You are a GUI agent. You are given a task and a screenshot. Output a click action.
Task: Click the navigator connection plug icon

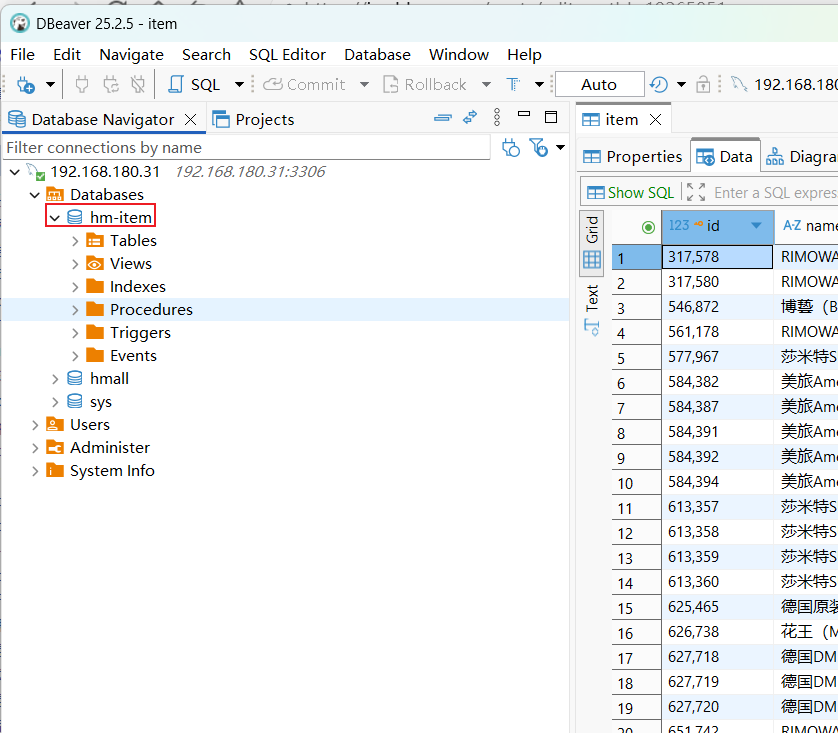[x=511, y=148]
